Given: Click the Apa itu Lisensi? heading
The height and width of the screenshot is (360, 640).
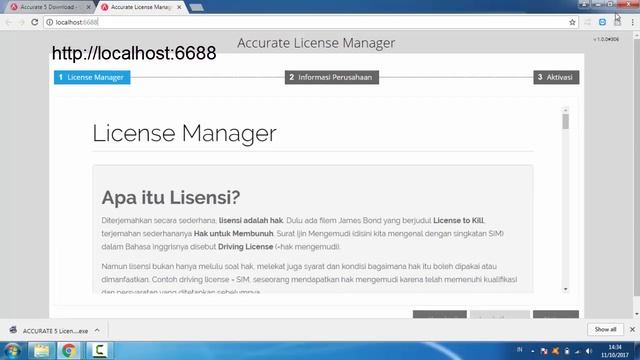Looking at the screenshot, I should [171, 198].
